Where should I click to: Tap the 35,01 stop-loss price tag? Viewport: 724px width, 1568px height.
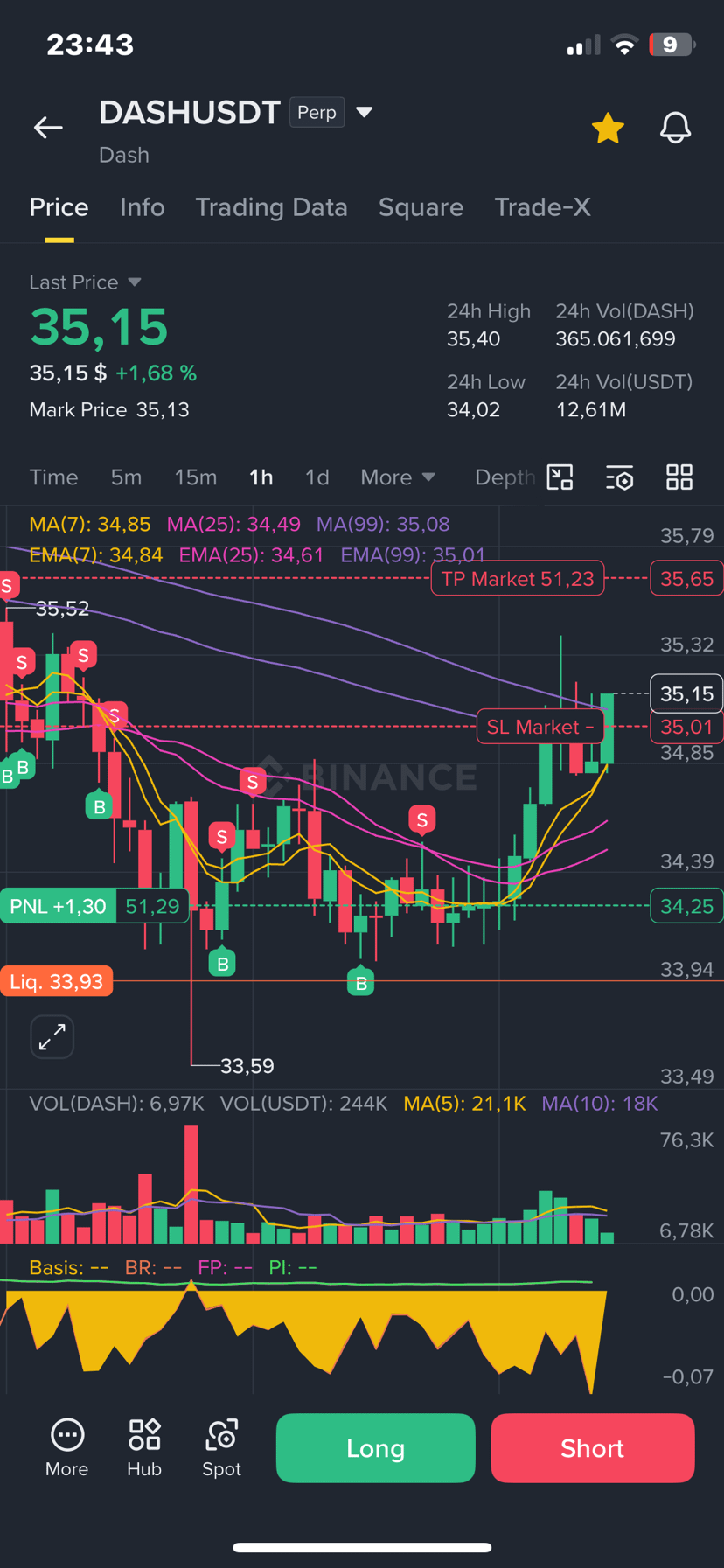pyautogui.click(x=686, y=727)
